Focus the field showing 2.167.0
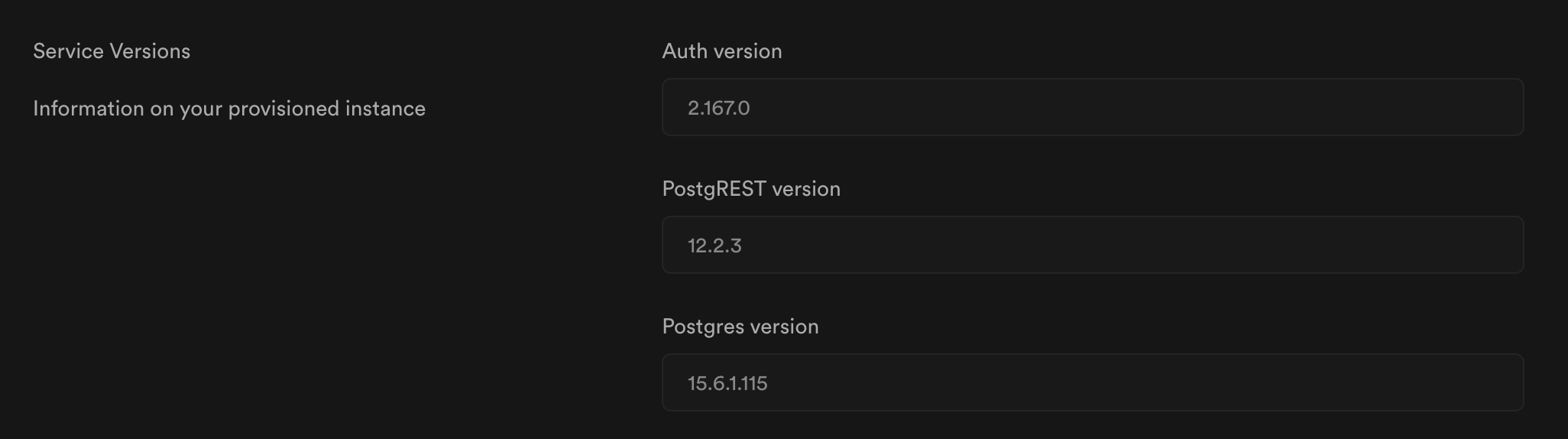Screen dimensions: 1568x439 pyautogui.click(x=1093, y=107)
